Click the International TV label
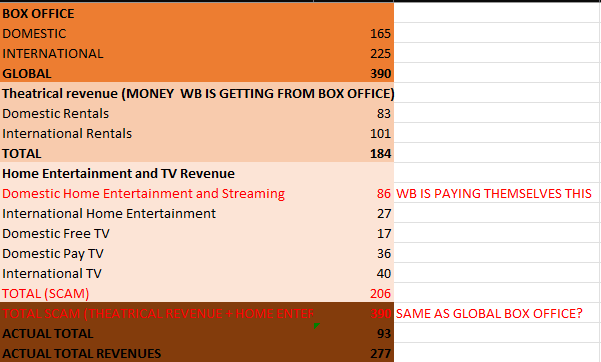The height and width of the screenshot is (362, 601). [52, 273]
